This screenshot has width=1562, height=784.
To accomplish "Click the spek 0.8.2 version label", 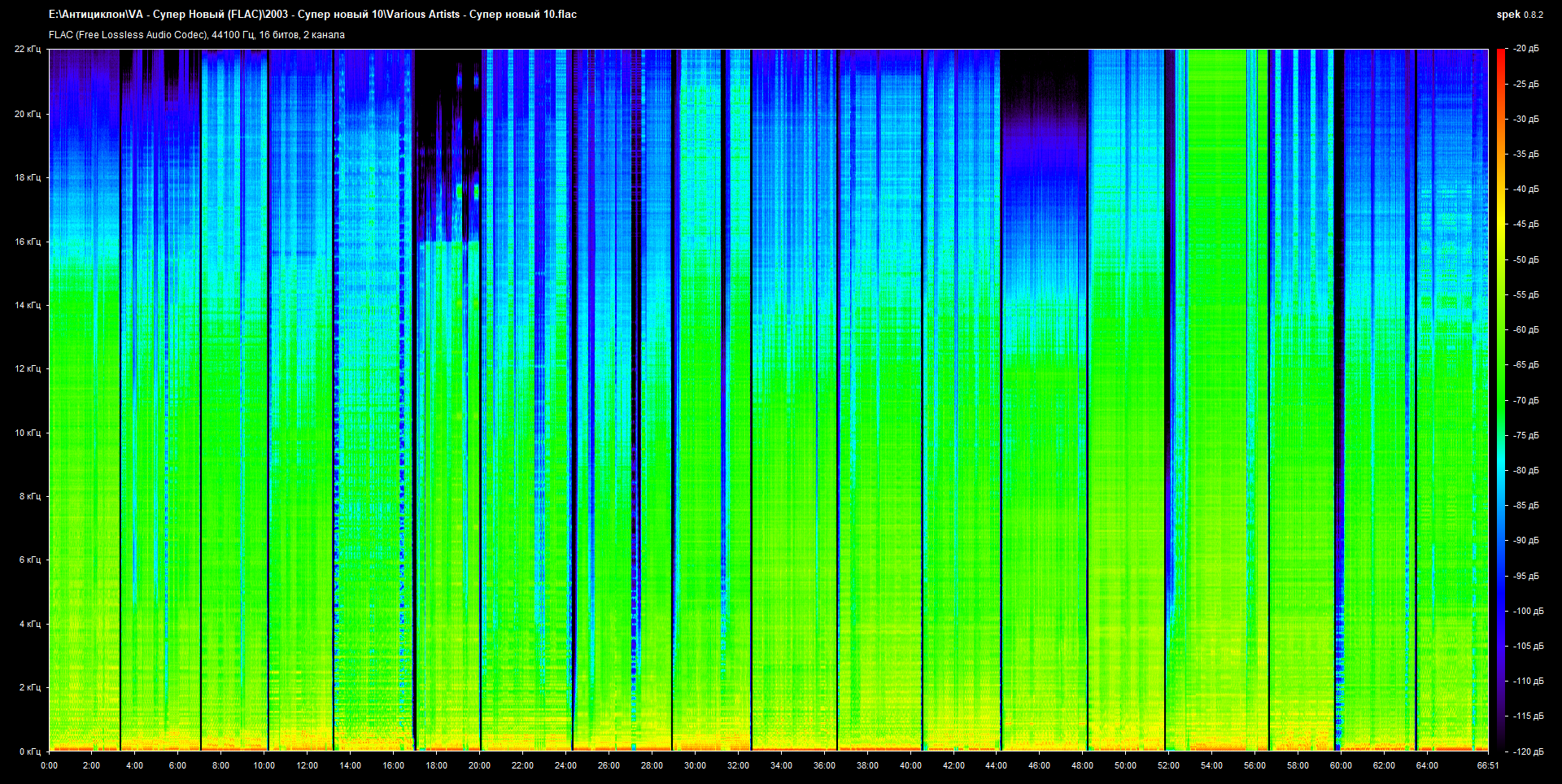I will click(x=1519, y=15).
